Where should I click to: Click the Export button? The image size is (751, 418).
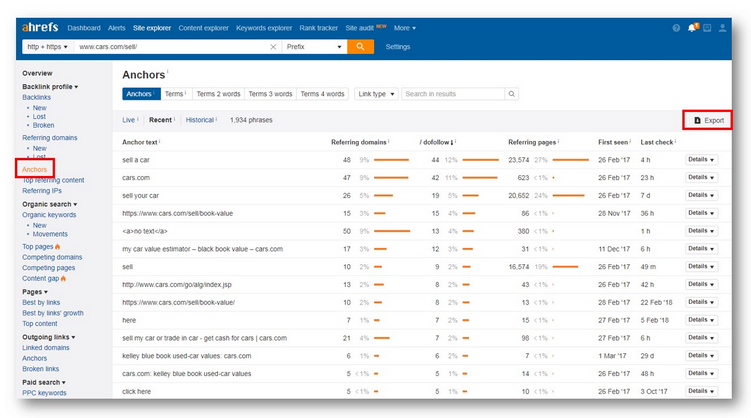pos(708,120)
